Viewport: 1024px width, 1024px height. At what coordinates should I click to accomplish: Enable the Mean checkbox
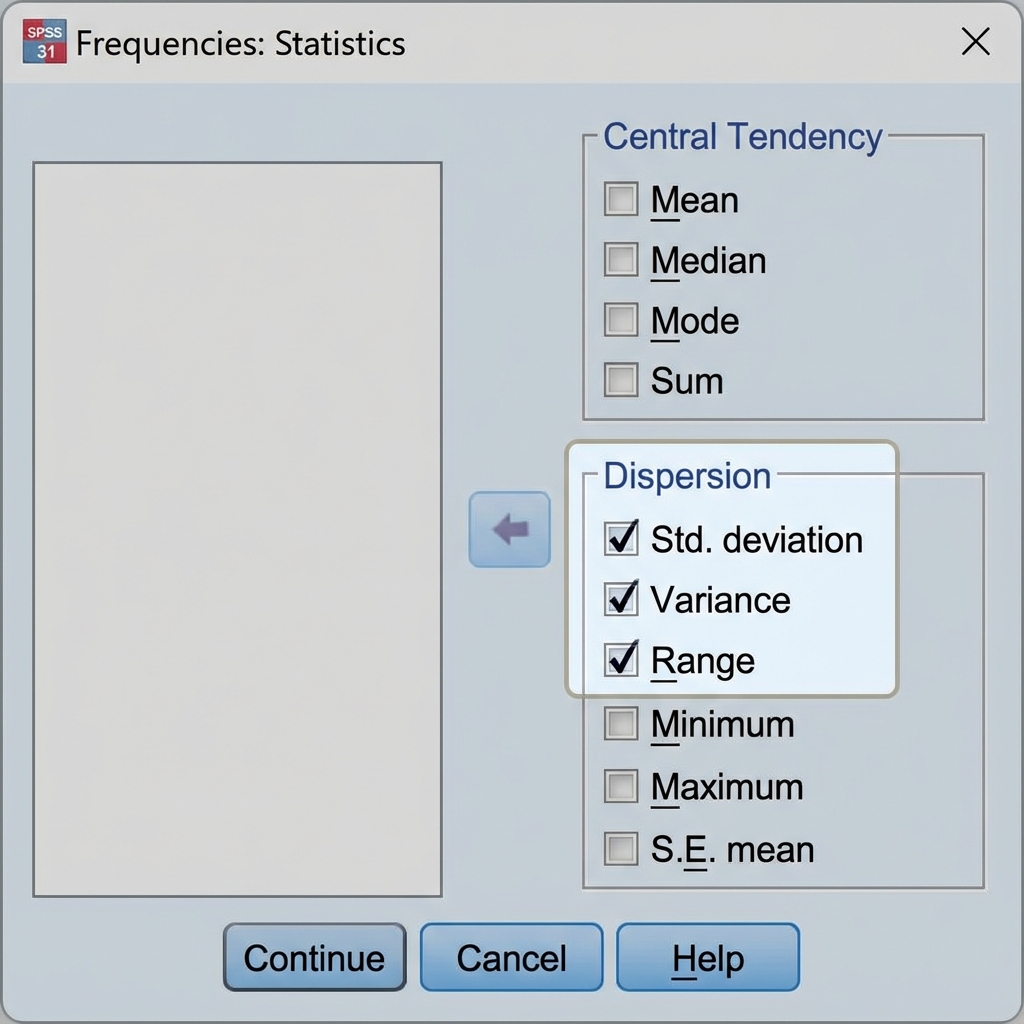coord(621,200)
